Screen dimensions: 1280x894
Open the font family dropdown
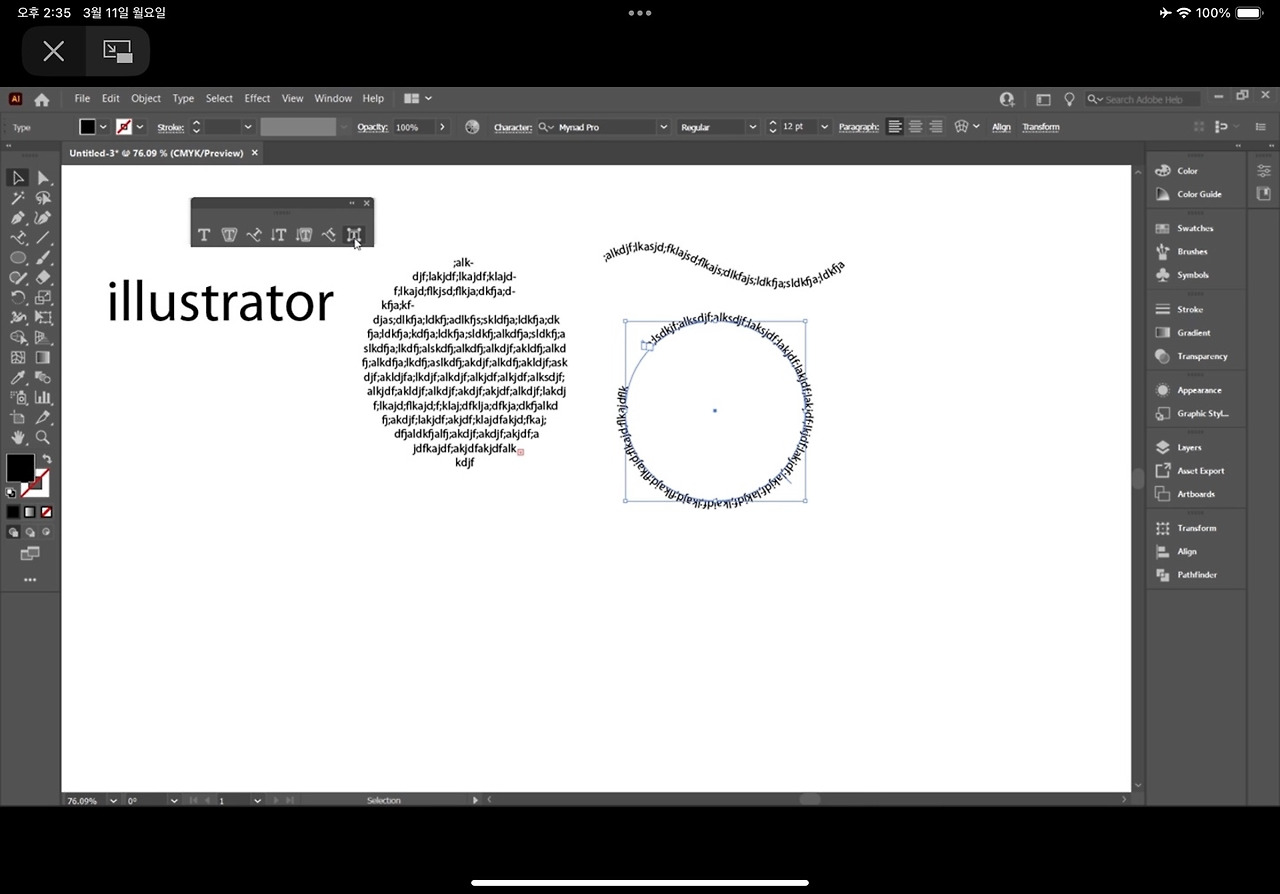pyautogui.click(x=662, y=127)
